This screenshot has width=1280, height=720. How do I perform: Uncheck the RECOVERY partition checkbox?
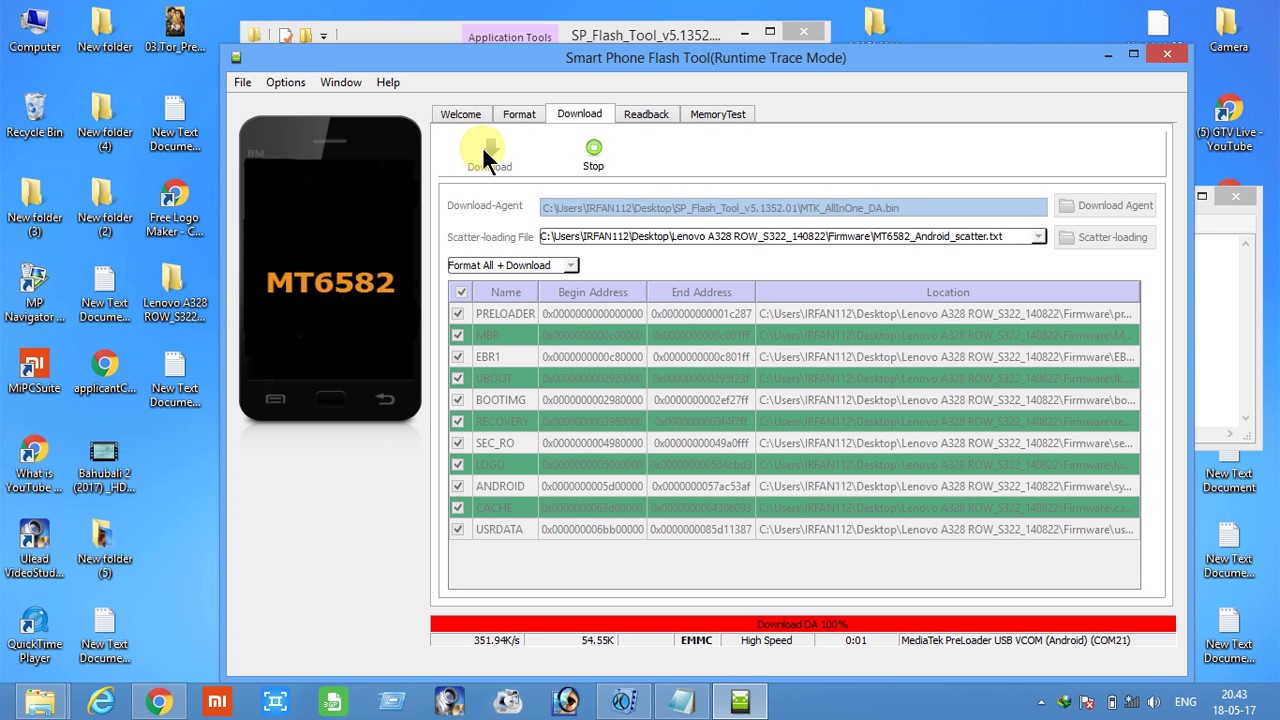458,421
